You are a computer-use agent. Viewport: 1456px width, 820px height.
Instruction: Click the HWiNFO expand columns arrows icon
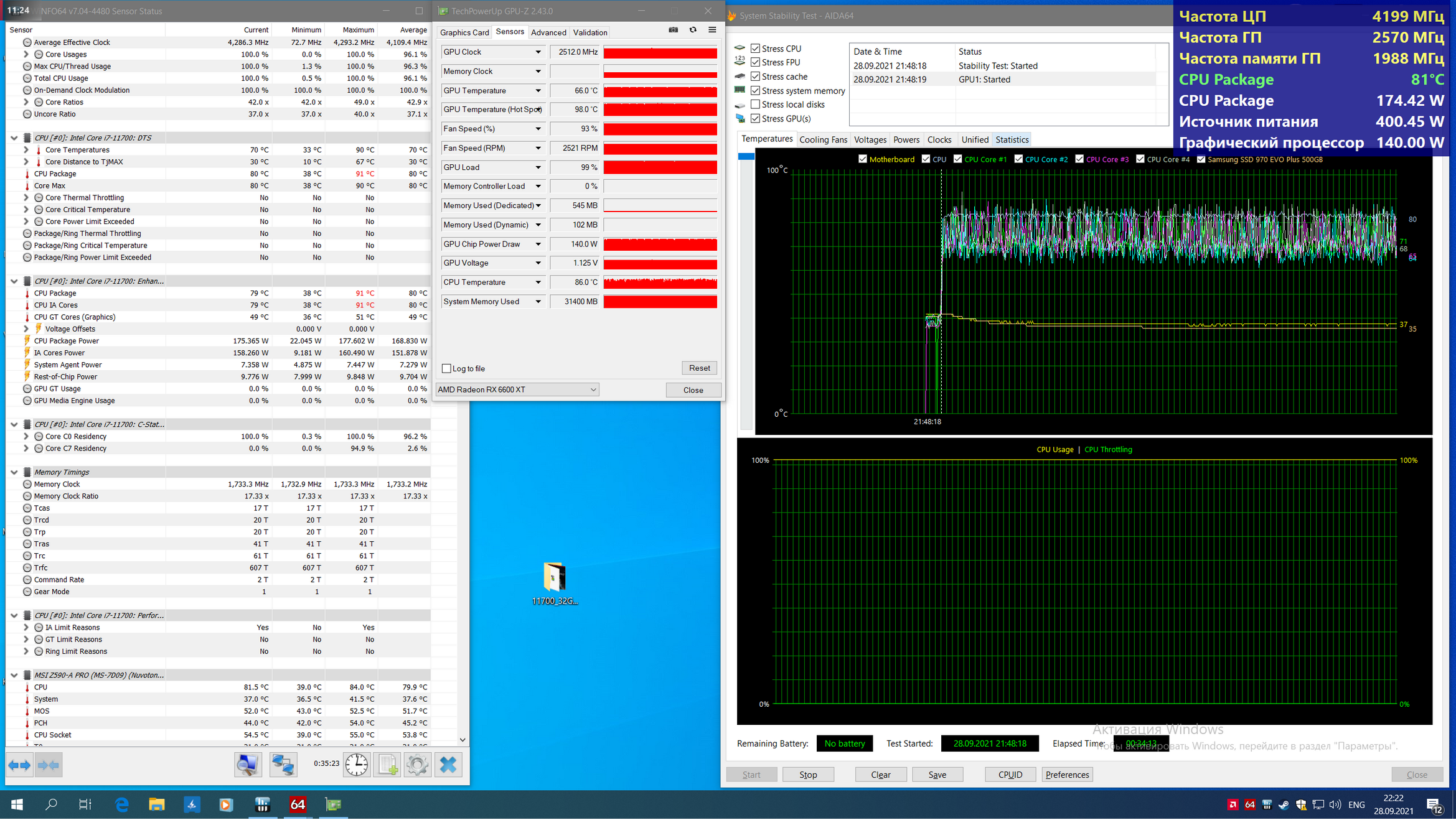click(x=19, y=765)
